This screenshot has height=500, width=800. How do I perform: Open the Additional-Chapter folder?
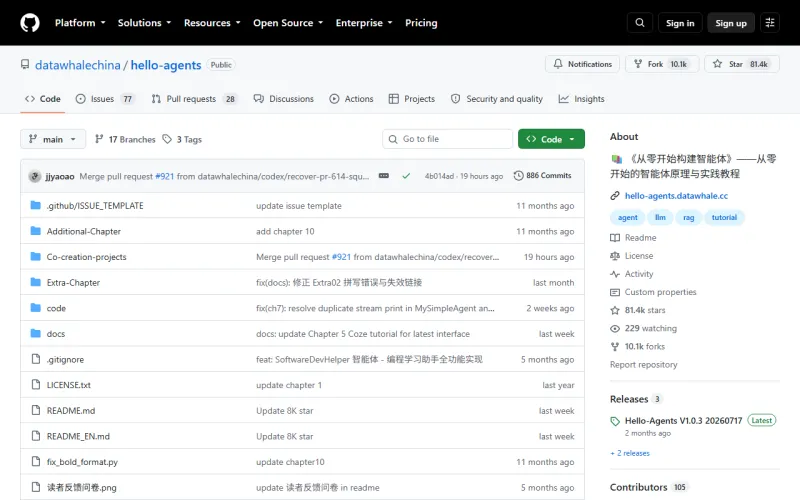pos(84,231)
